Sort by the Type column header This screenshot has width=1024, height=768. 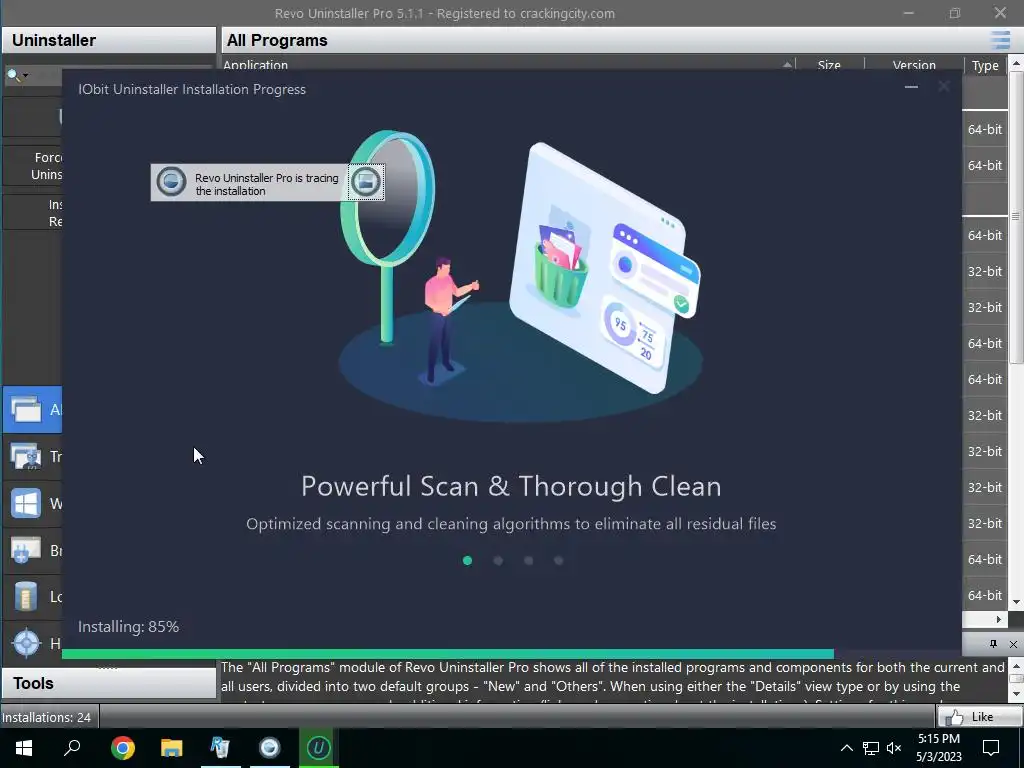(x=985, y=65)
